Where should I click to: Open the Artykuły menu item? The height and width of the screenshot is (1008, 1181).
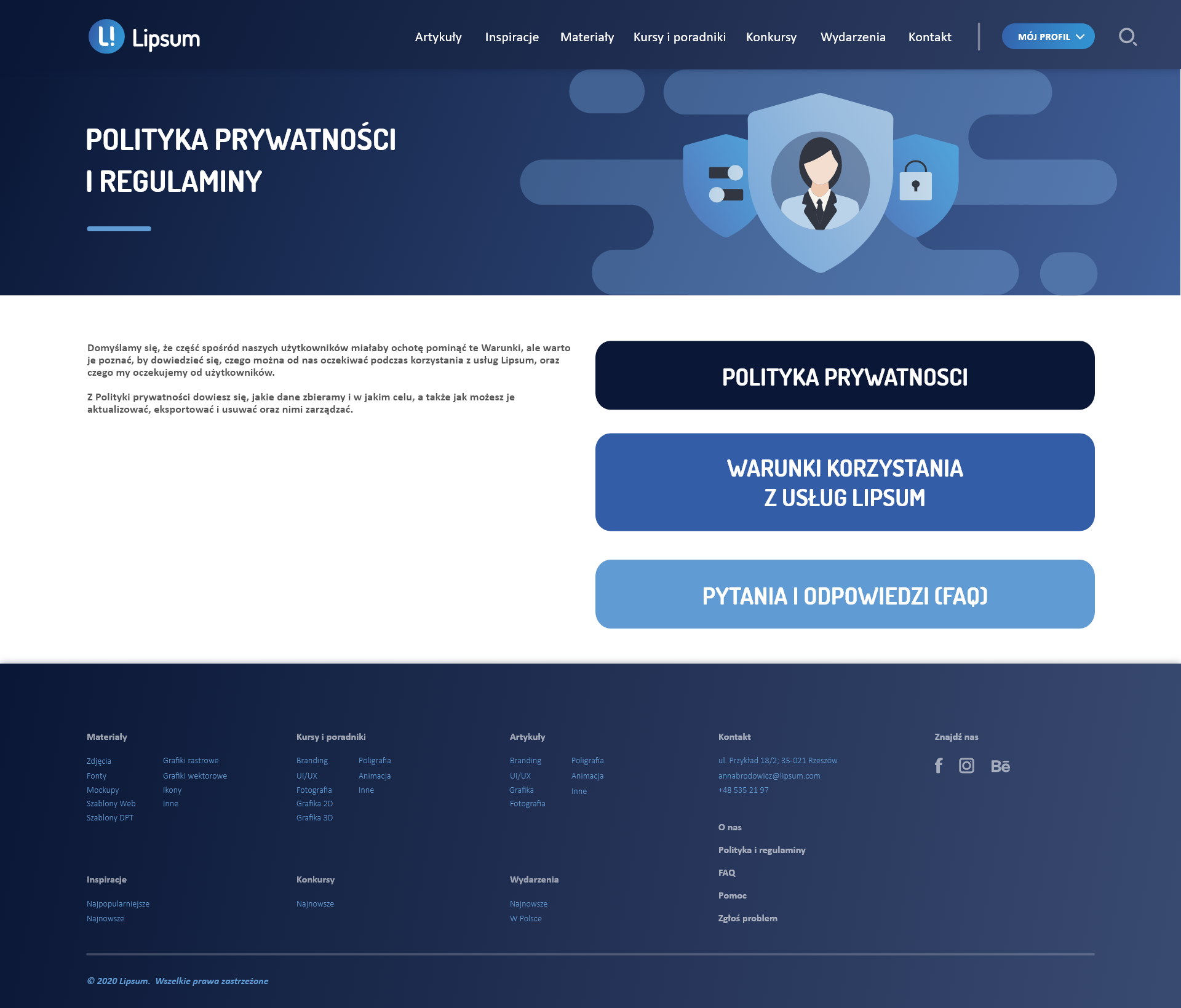pos(438,37)
